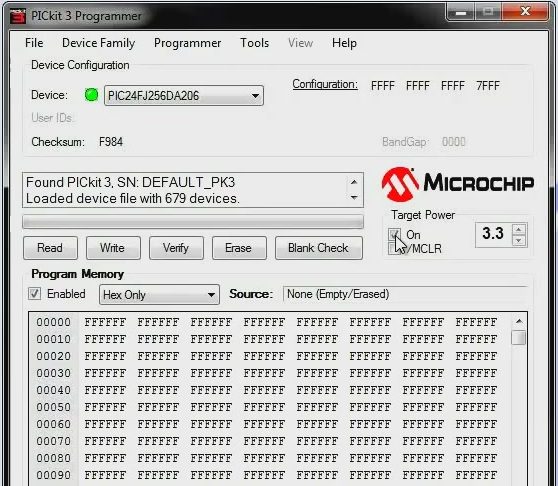The height and width of the screenshot is (486, 558).
Task: Open the File menu
Action: point(34,43)
